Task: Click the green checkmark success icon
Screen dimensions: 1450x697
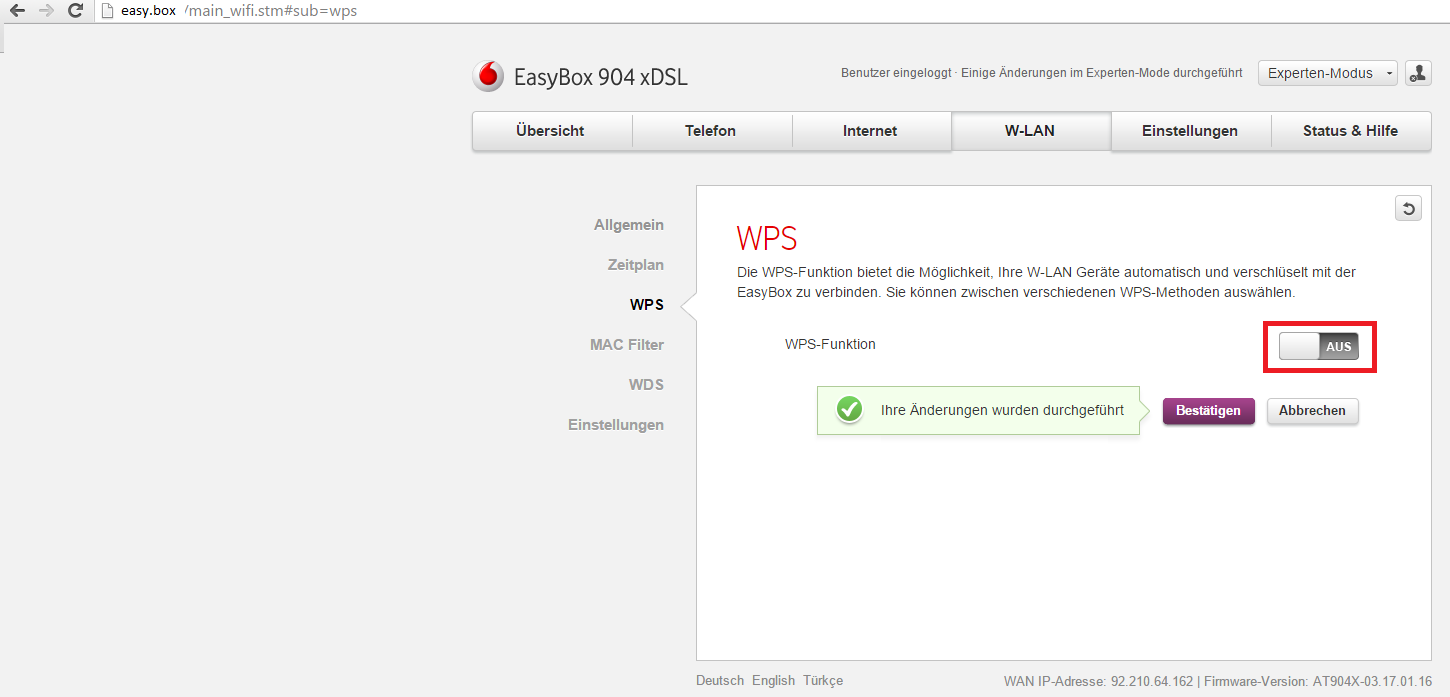Action: (x=849, y=410)
